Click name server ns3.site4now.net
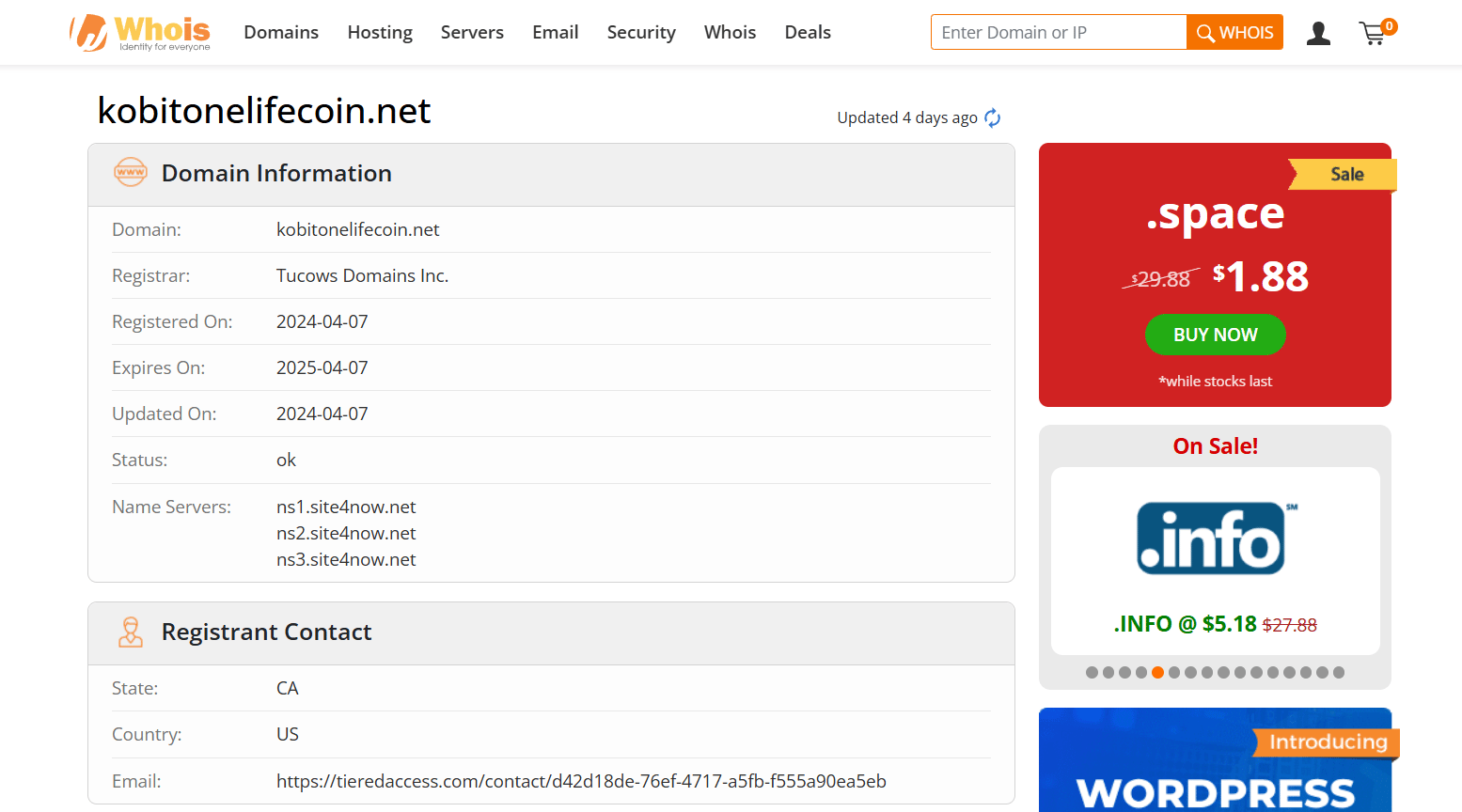This screenshot has height=812, width=1462. click(x=346, y=559)
